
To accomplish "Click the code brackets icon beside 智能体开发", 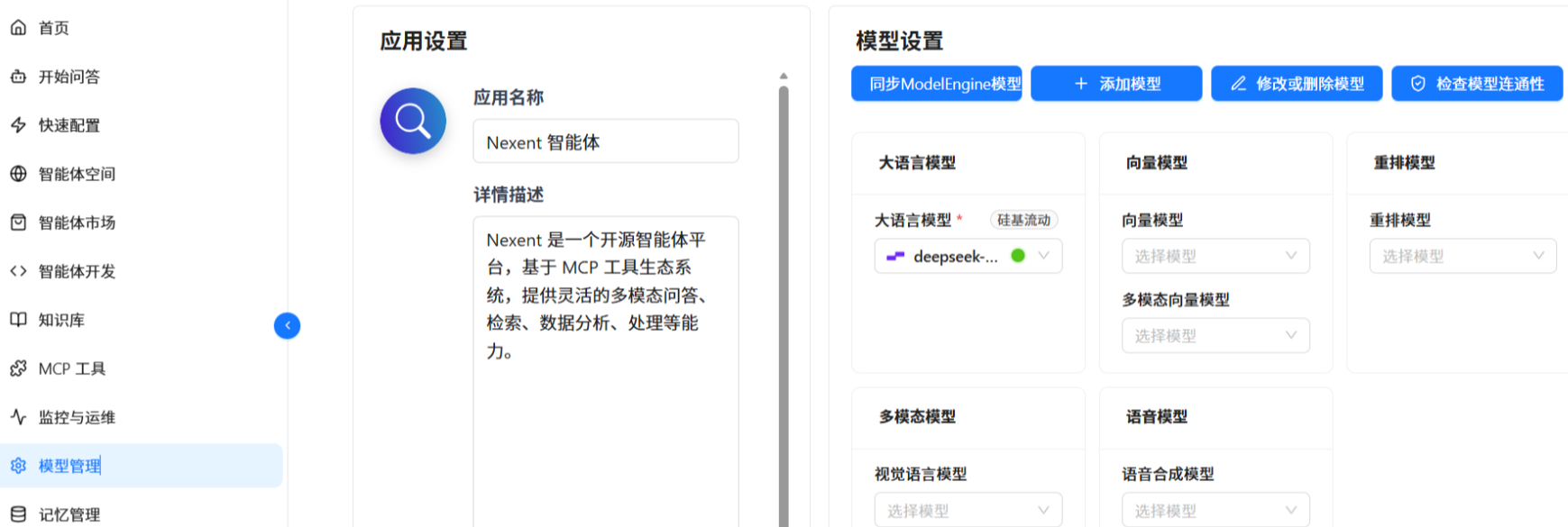I will [18, 271].
